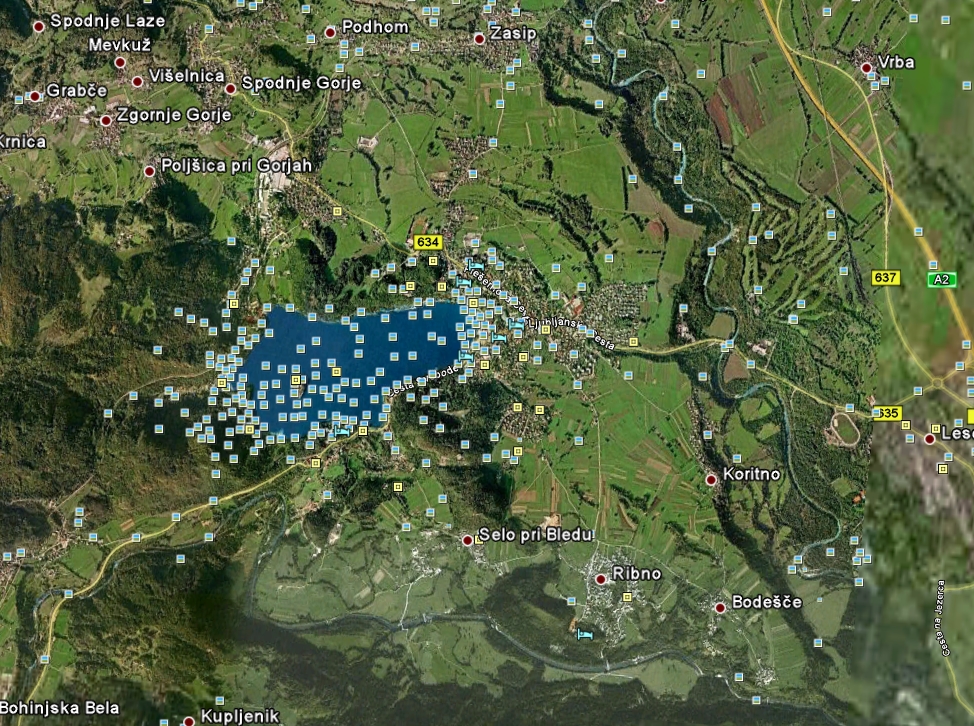Screen dimensions: 974x726
Task: Click the Ljubljanska cesta road label
Action: pos(571,334)
